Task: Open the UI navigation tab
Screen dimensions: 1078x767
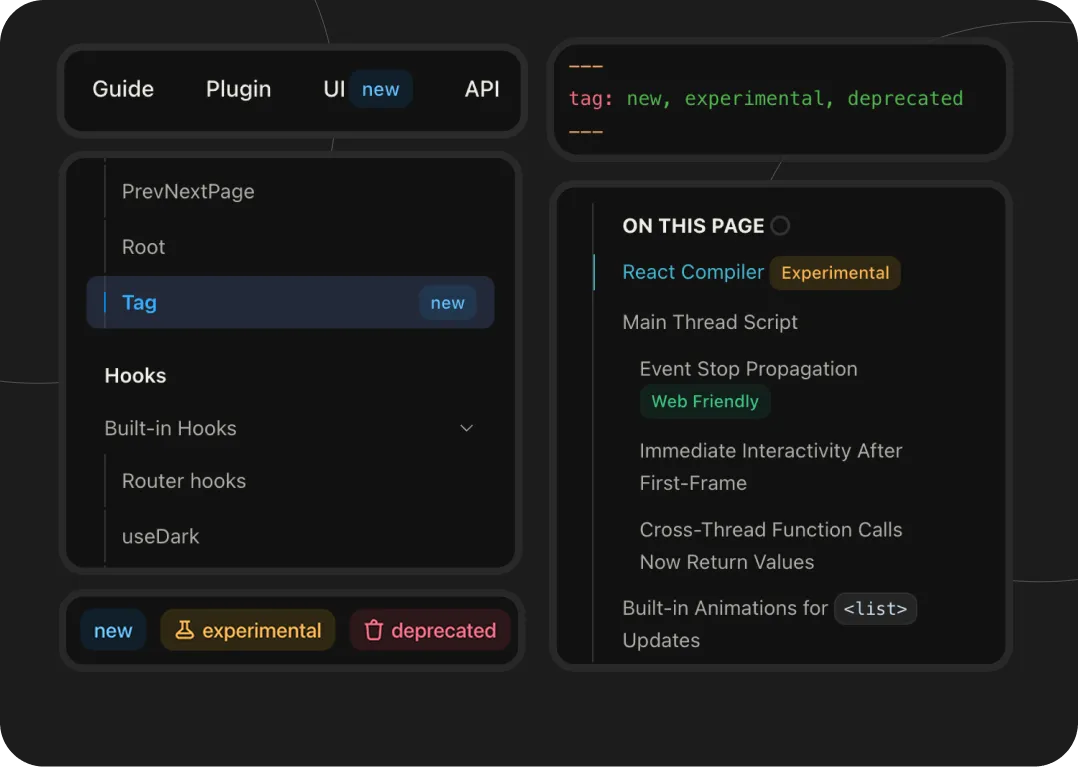Action: (x=334, y=89)
